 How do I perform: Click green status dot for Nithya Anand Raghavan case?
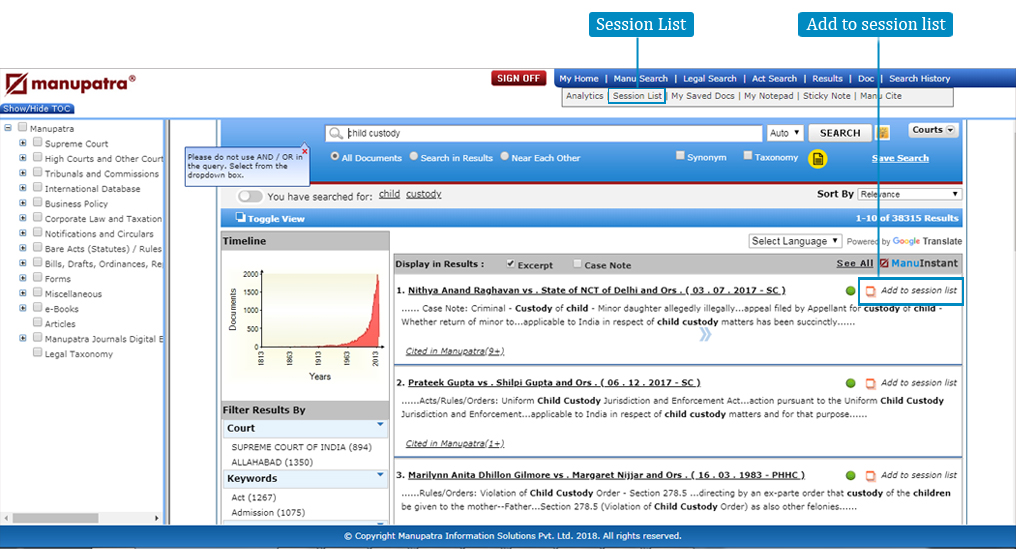851,291
